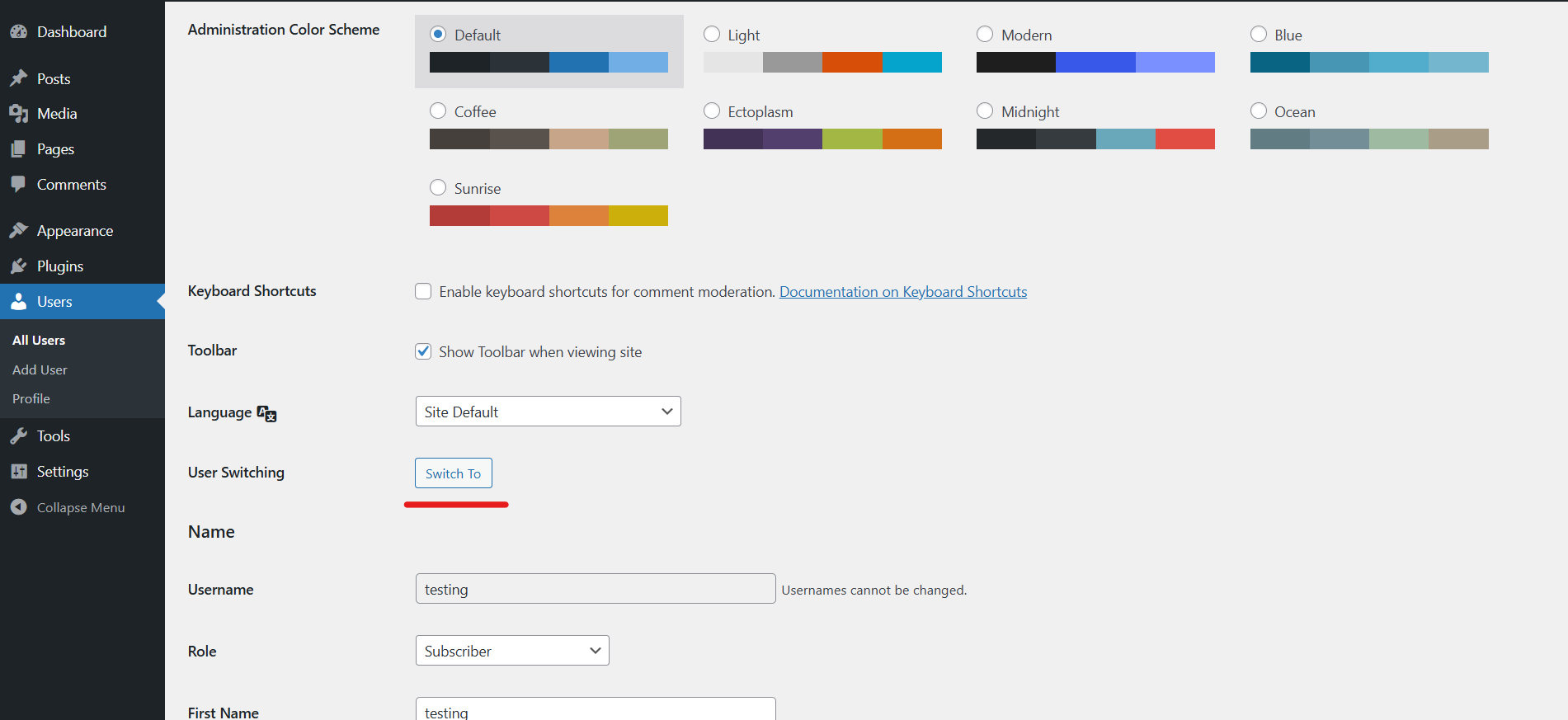Open the Add User submenu

point(40,369)
